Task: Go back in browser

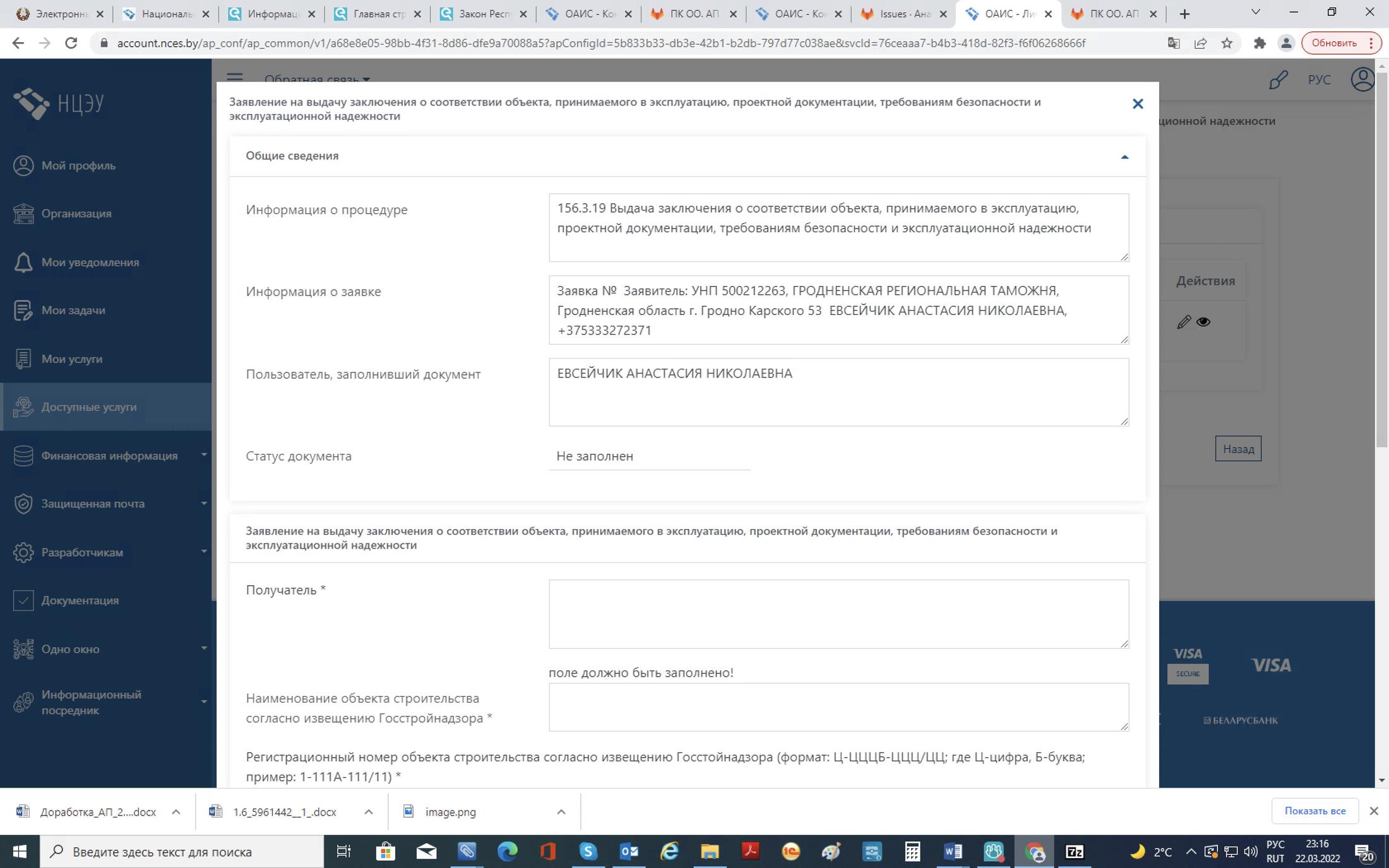Action: click(18, 43)
